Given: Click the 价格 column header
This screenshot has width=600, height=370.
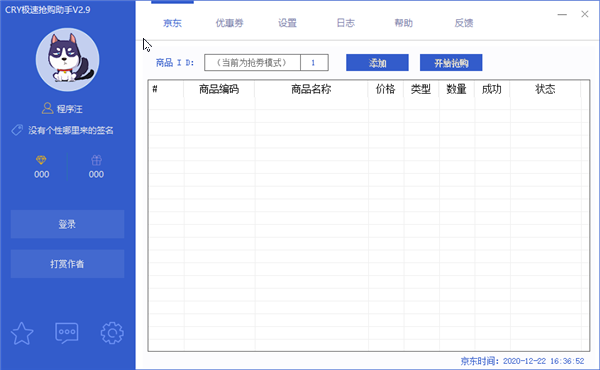Looking at the screenshot, I should click(x=385, y=89).
